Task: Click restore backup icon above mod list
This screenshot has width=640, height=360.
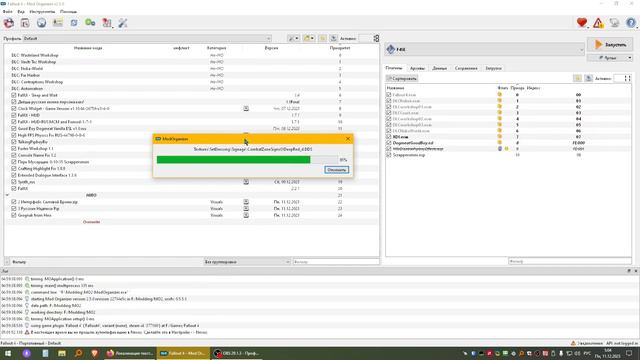Action: tap(322, 38)
